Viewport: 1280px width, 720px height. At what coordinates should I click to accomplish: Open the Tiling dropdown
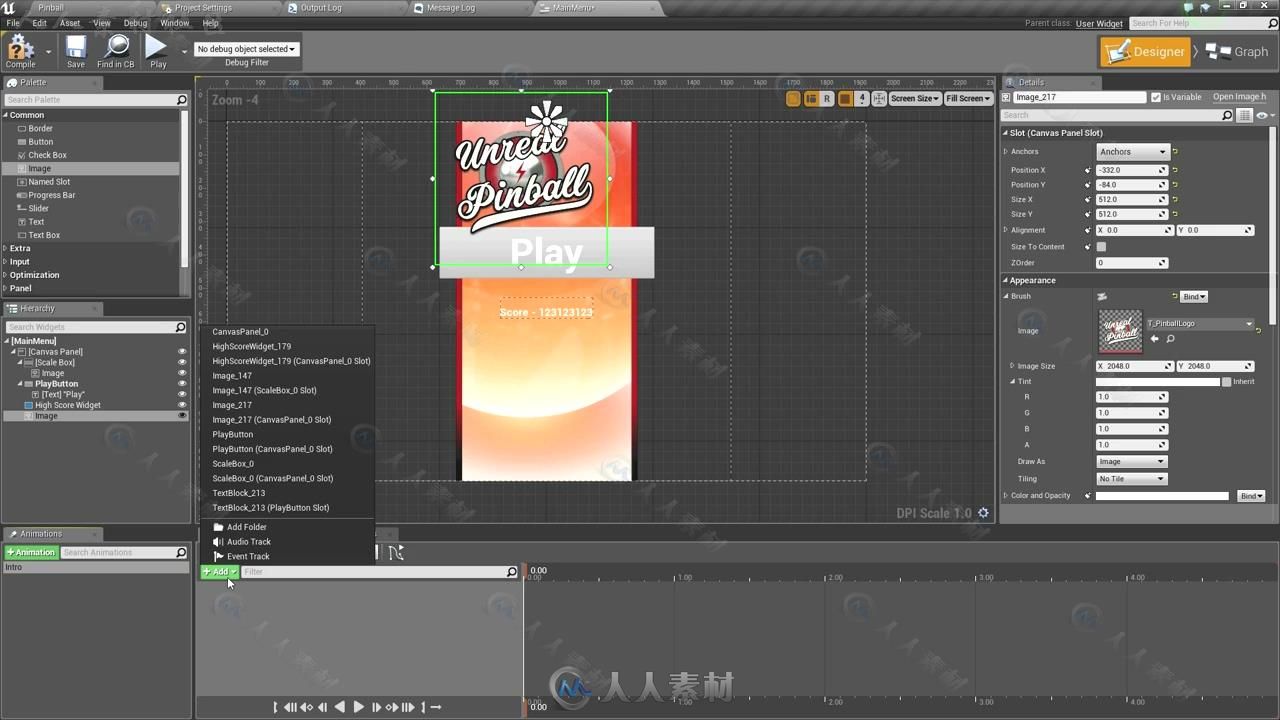click(1132, 479)
